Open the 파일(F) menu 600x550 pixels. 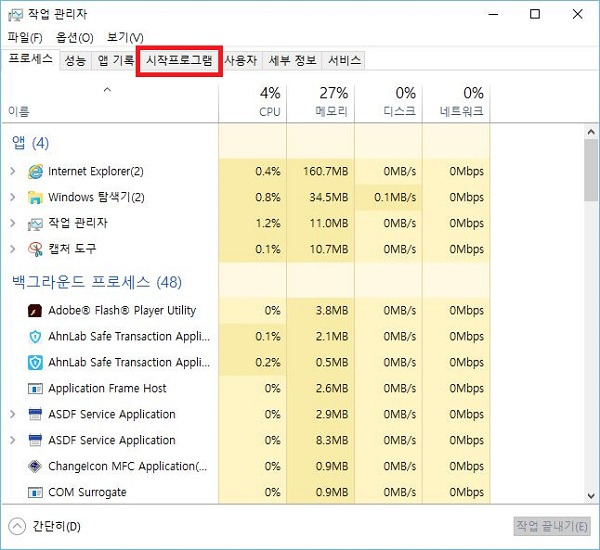(x=25, y=38)
